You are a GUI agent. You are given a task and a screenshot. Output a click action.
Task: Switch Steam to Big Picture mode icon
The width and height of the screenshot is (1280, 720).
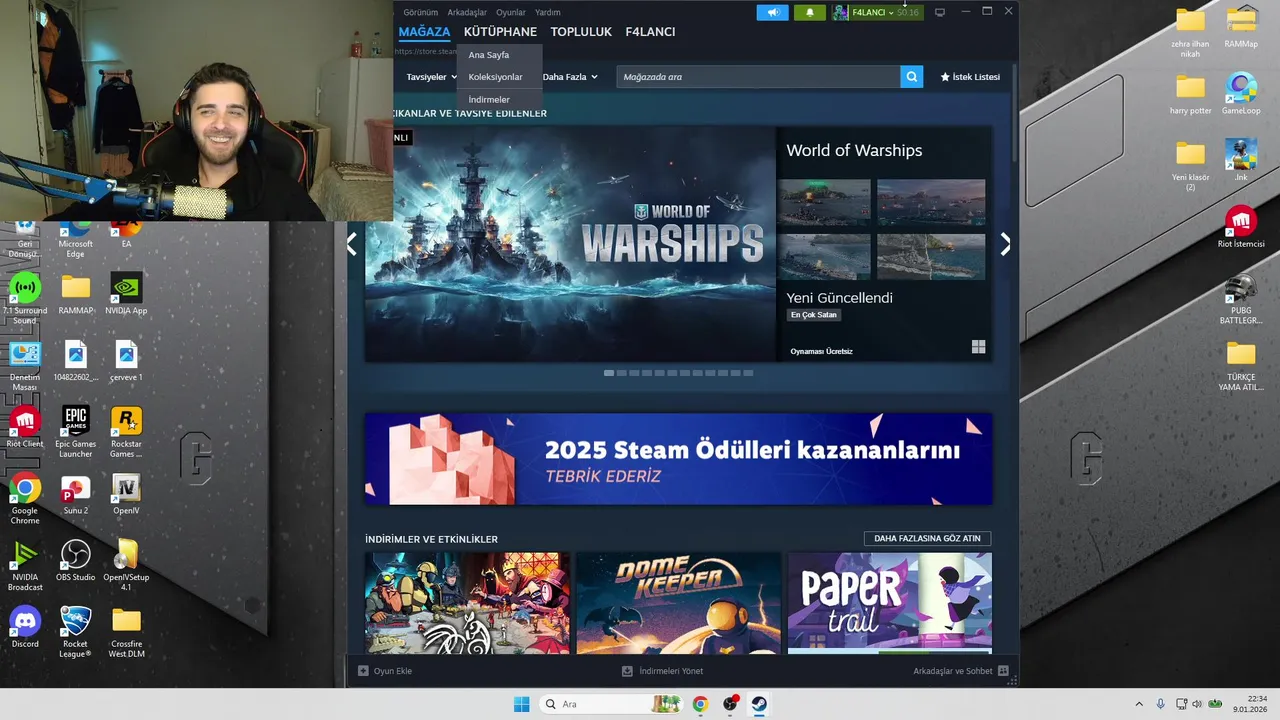pos(940,12)
